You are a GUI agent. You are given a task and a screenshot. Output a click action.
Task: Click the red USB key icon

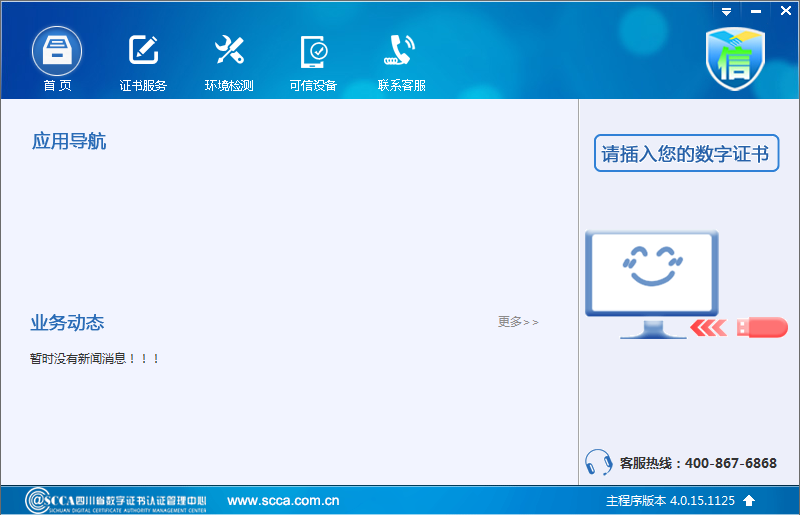[761, 327]
